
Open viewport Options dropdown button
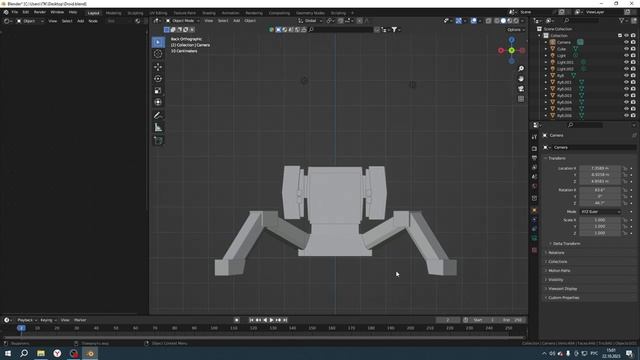pyautogui.click(x=515, y=30)
